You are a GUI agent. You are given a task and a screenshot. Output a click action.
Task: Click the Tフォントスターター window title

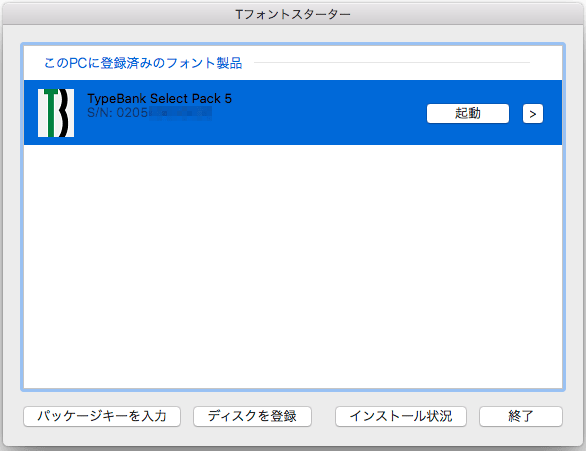tap(293, 15)
